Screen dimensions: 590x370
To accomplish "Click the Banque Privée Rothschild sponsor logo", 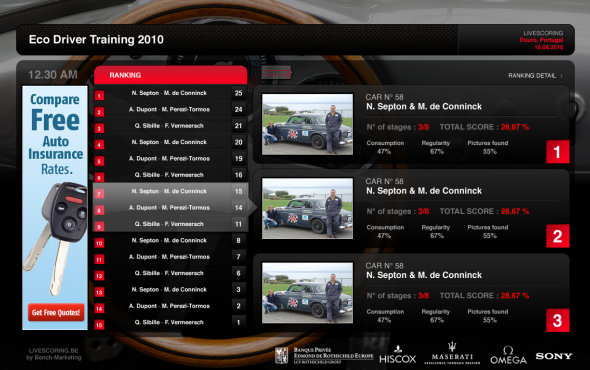I will tap(324, 355).
